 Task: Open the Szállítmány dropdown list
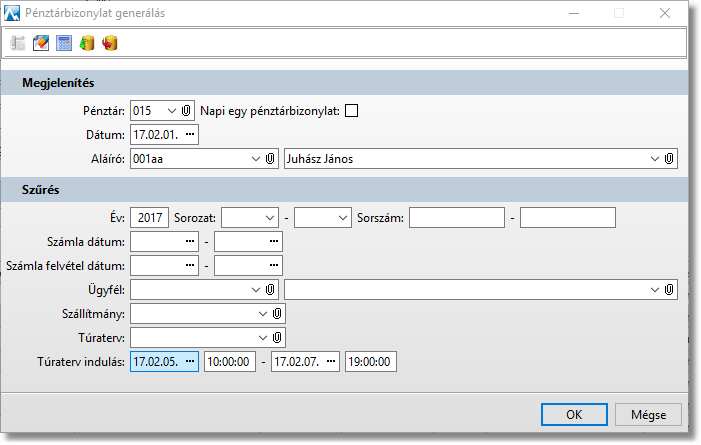point(264,314)
